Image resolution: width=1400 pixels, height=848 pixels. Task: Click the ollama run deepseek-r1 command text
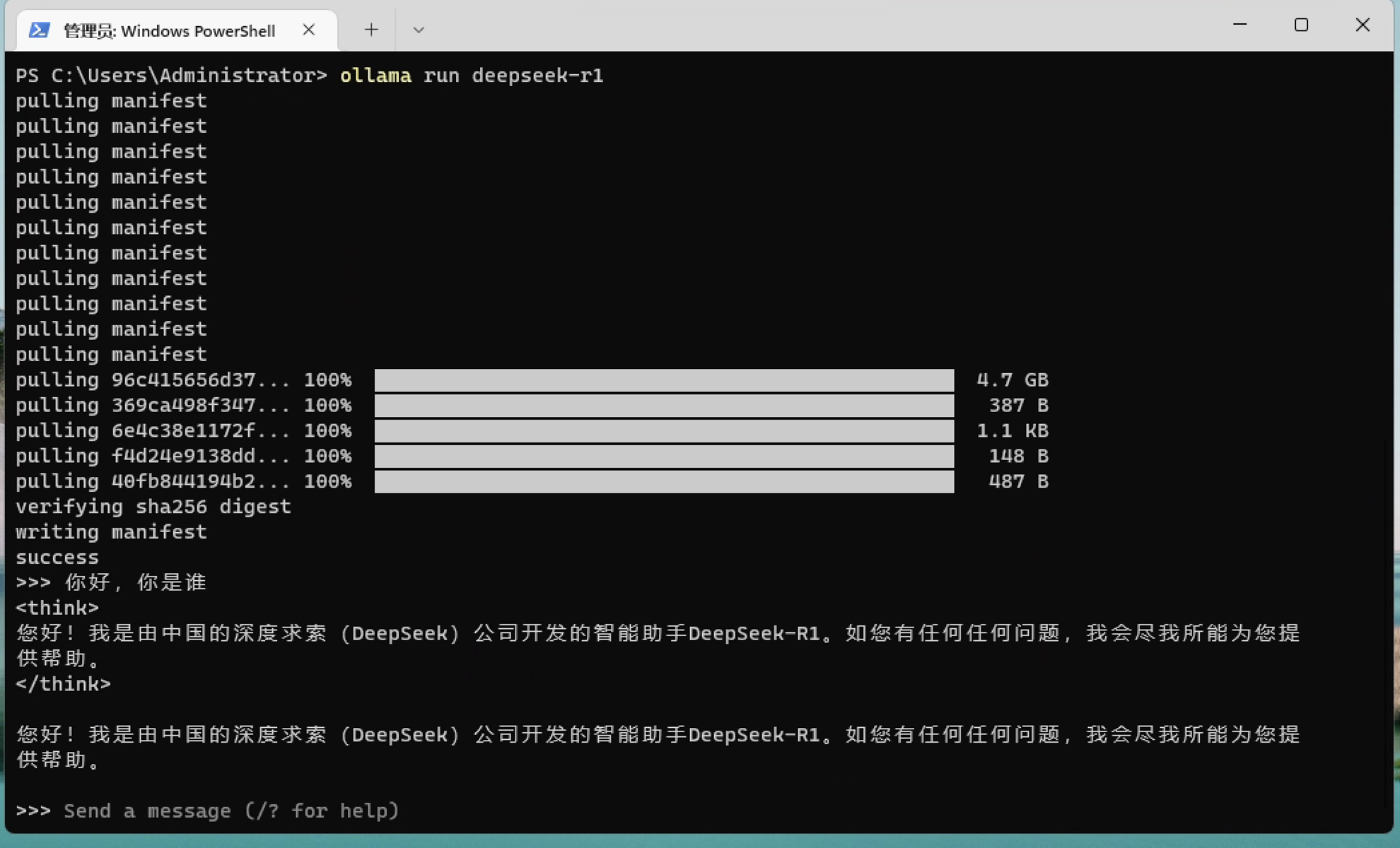pyautogui.click(x=472, y=76)
